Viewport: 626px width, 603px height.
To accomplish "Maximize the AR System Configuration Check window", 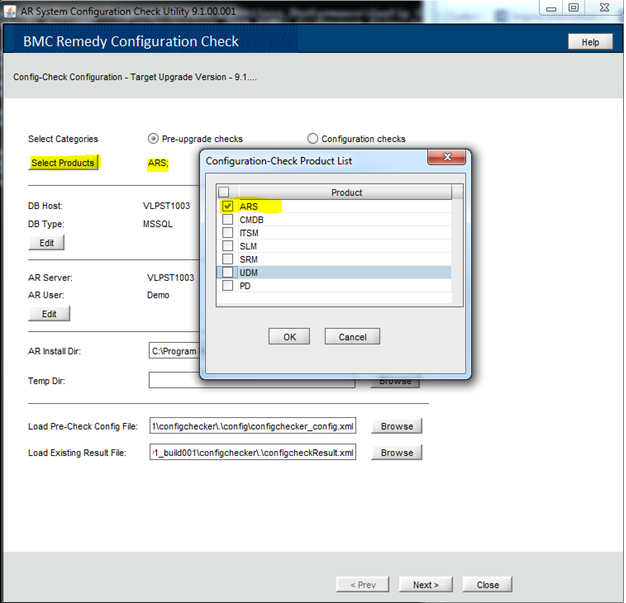I will [573, 8].
